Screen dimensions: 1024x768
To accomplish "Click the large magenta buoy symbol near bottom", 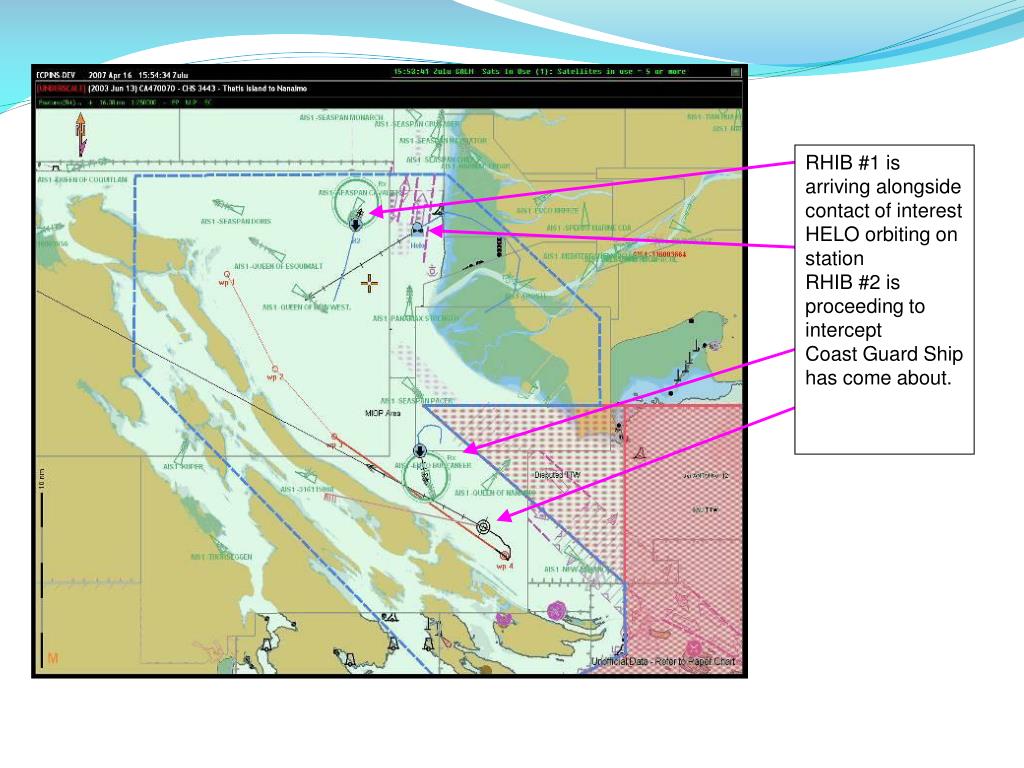I will tap(556, 611).
